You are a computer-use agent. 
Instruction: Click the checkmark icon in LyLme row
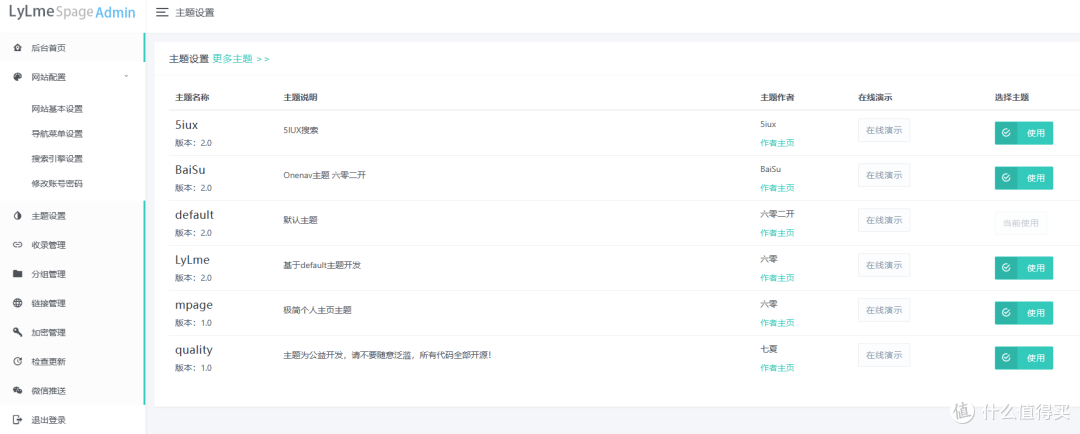pos(1006,268)
